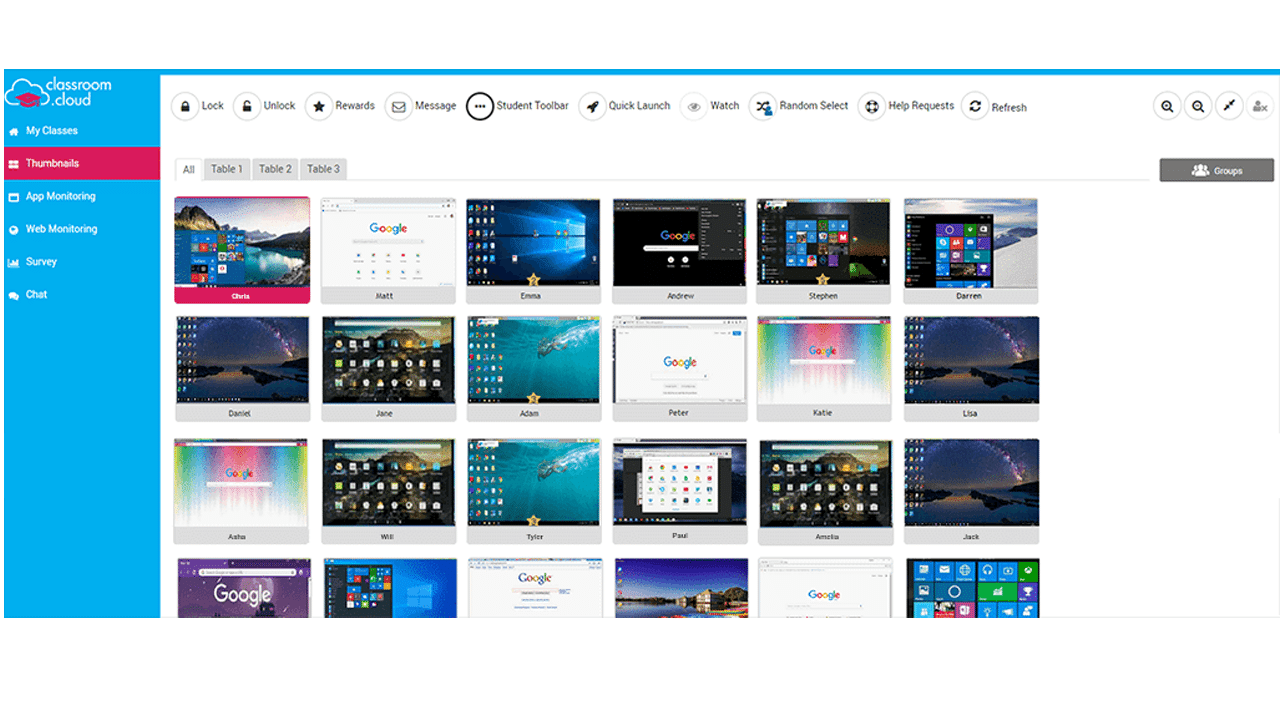Switch to the Table 1 tab
This screenshot has width=1280, height=720.
coord(226,169)
